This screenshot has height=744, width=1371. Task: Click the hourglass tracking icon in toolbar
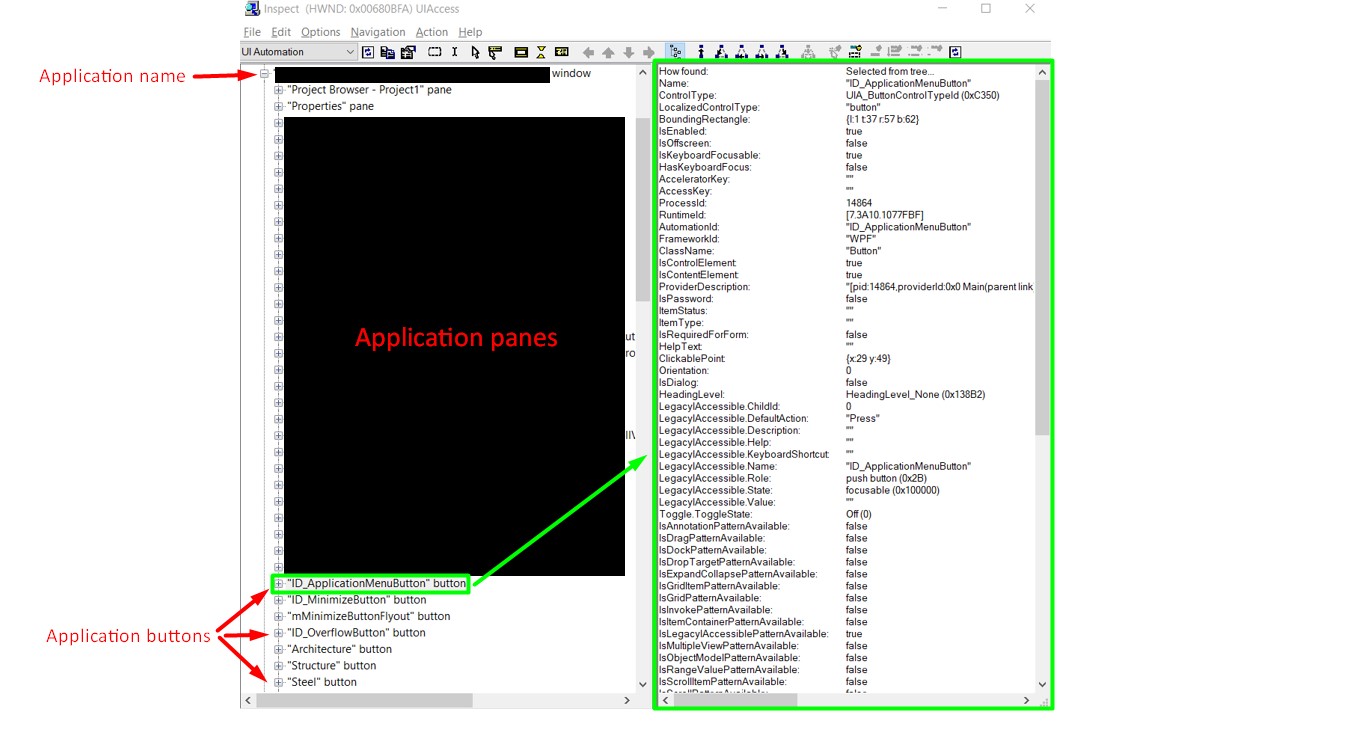[540, 51]
